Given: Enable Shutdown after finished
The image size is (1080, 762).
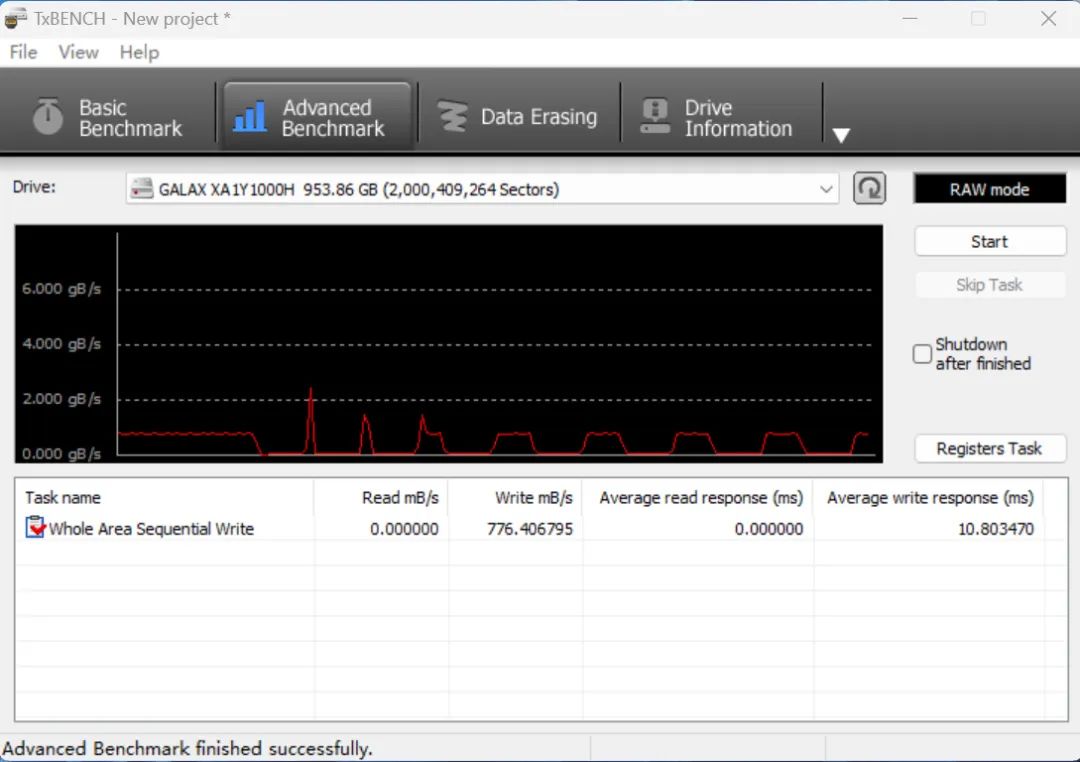Looking at the screenshot, I should (x=921, y=354).
